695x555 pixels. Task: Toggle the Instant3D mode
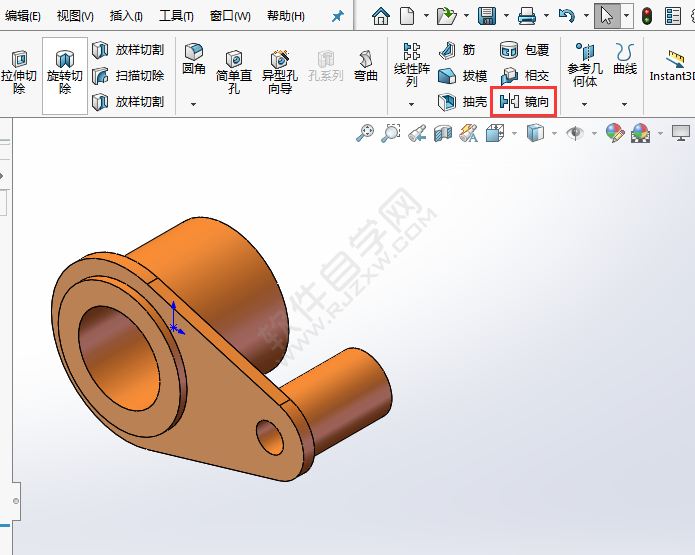tap(672, 66)
